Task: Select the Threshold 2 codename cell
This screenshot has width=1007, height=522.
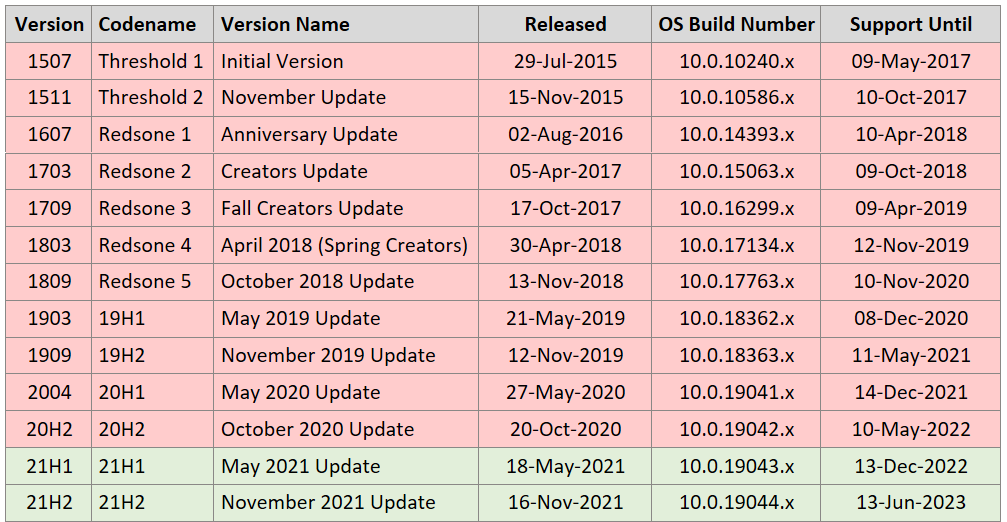Action: (x=152, y=98)
